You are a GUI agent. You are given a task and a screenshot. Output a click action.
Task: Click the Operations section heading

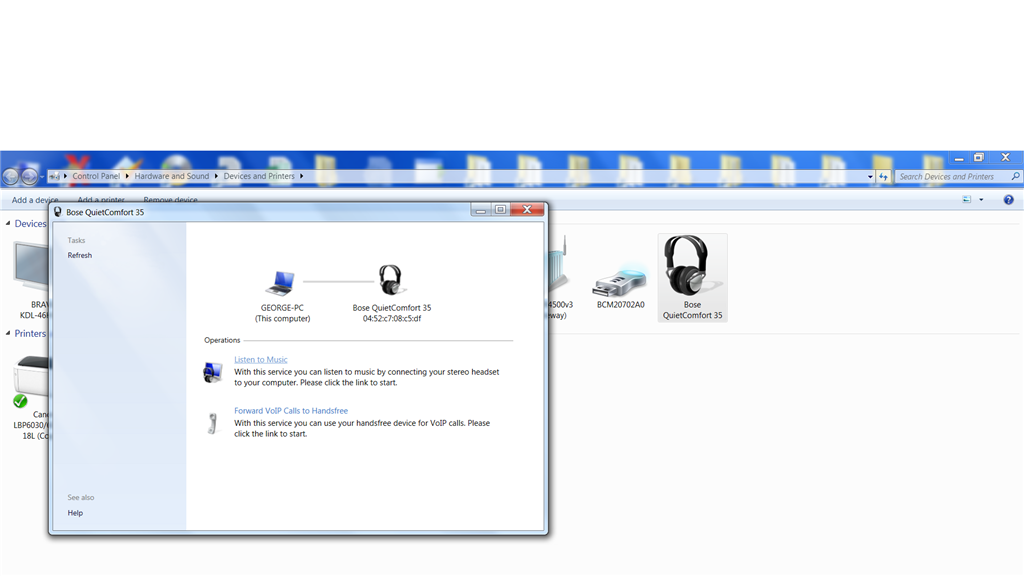[222, 340]
